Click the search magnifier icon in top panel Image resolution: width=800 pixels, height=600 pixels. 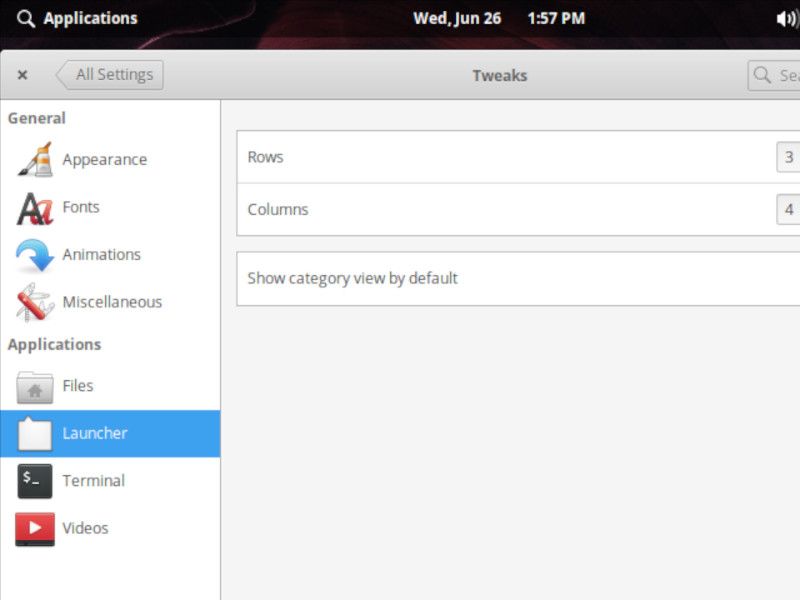(x=26, y=18)
